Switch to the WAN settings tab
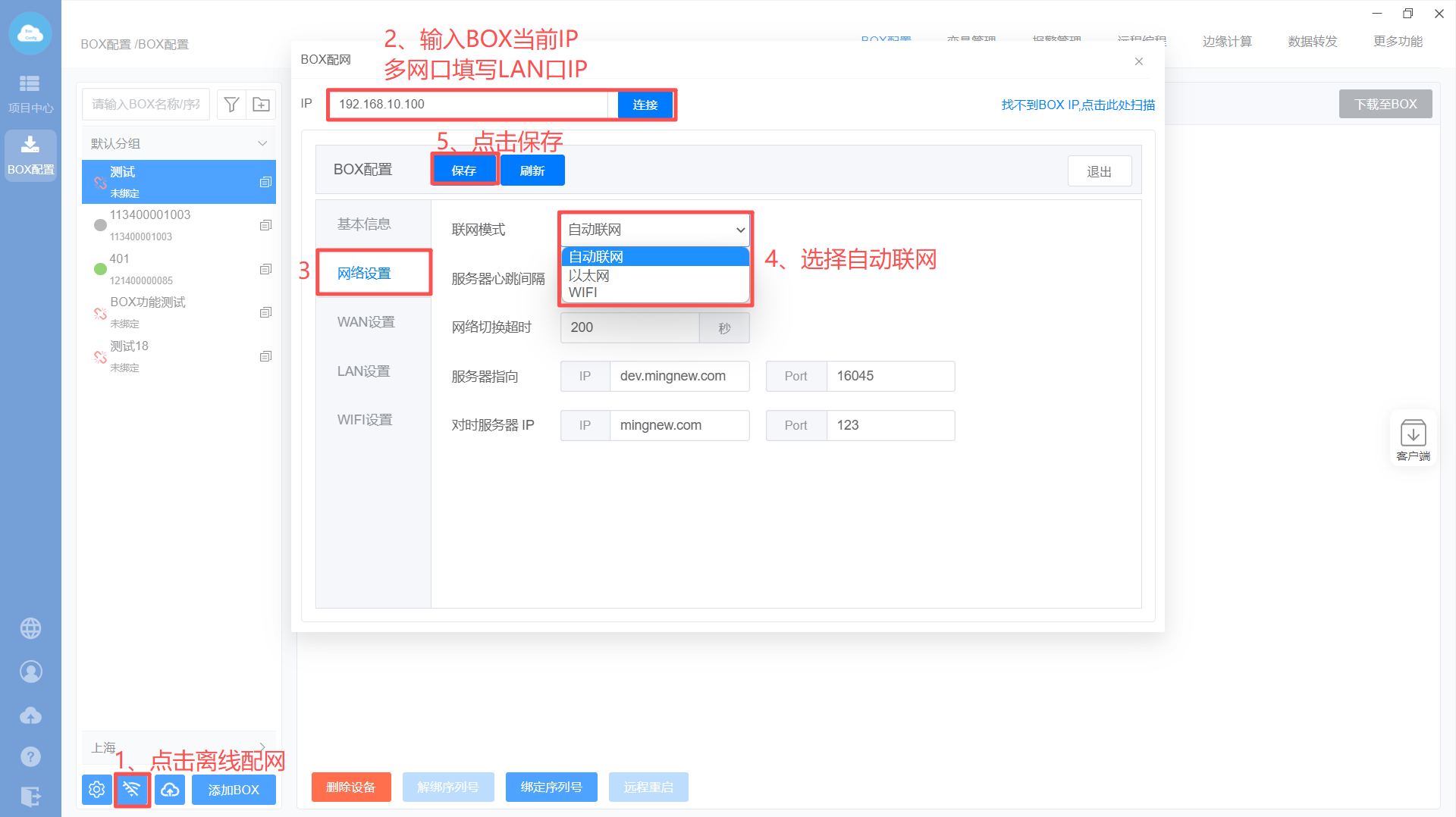Image resolution: width=1456 pixels, height=817 pixels. (366, 322)
